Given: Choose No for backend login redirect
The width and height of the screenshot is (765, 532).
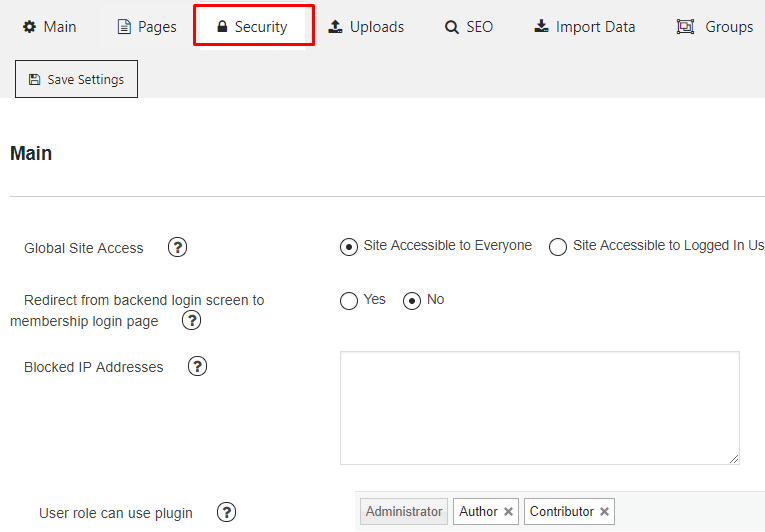Looking at the screenshot, I should click(x=412, y=301).
